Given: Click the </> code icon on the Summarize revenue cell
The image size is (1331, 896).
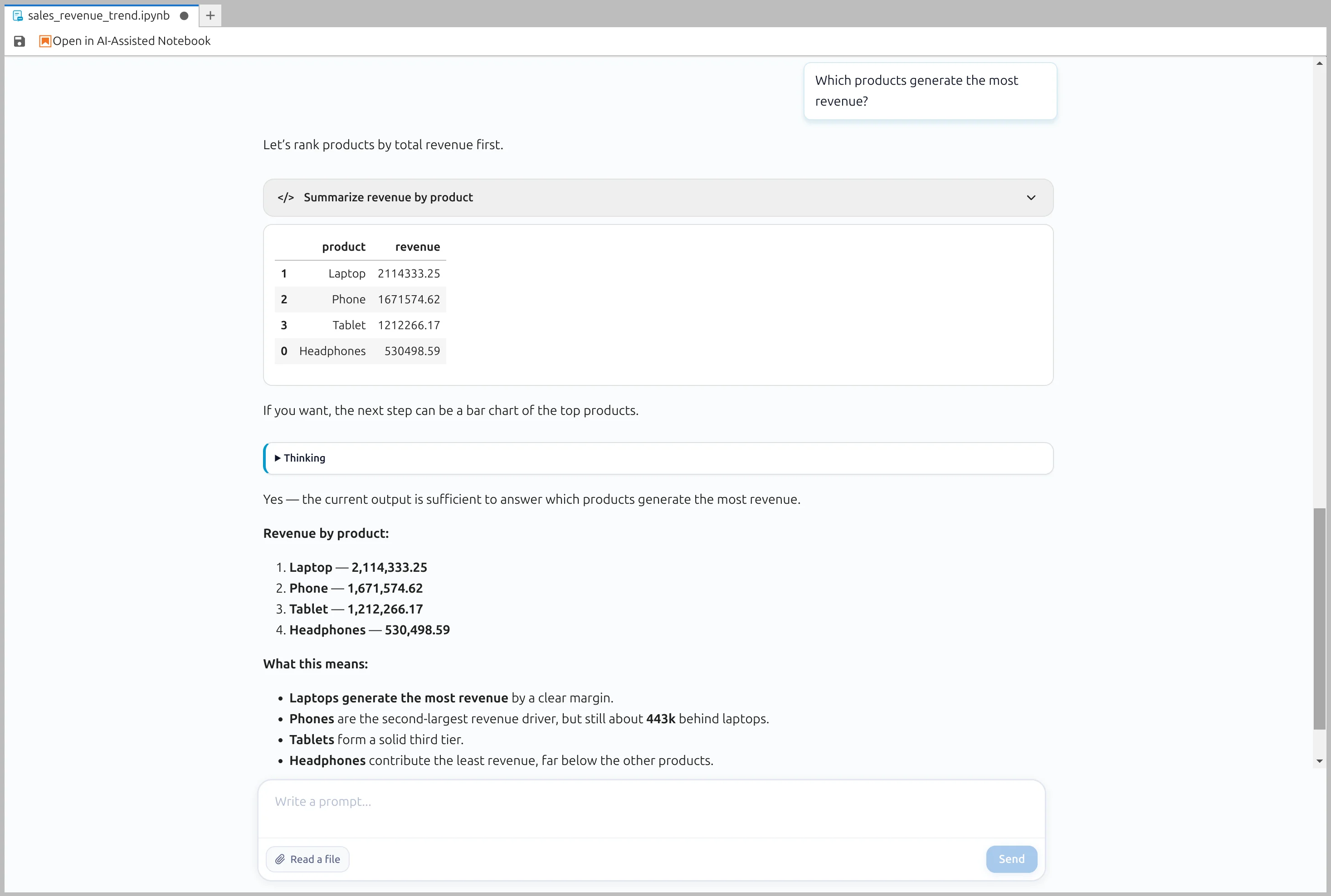Looking at the screenshot, I should (286, 197).
